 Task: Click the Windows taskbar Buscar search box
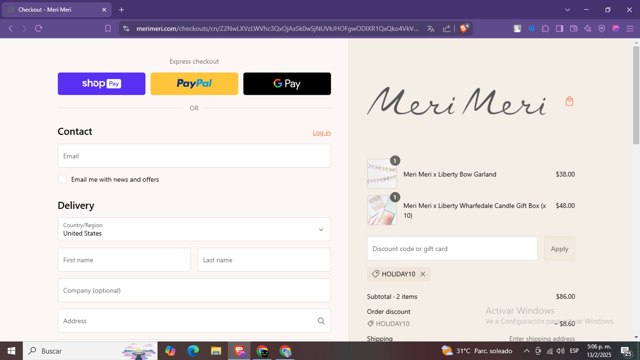click(91, 351)
